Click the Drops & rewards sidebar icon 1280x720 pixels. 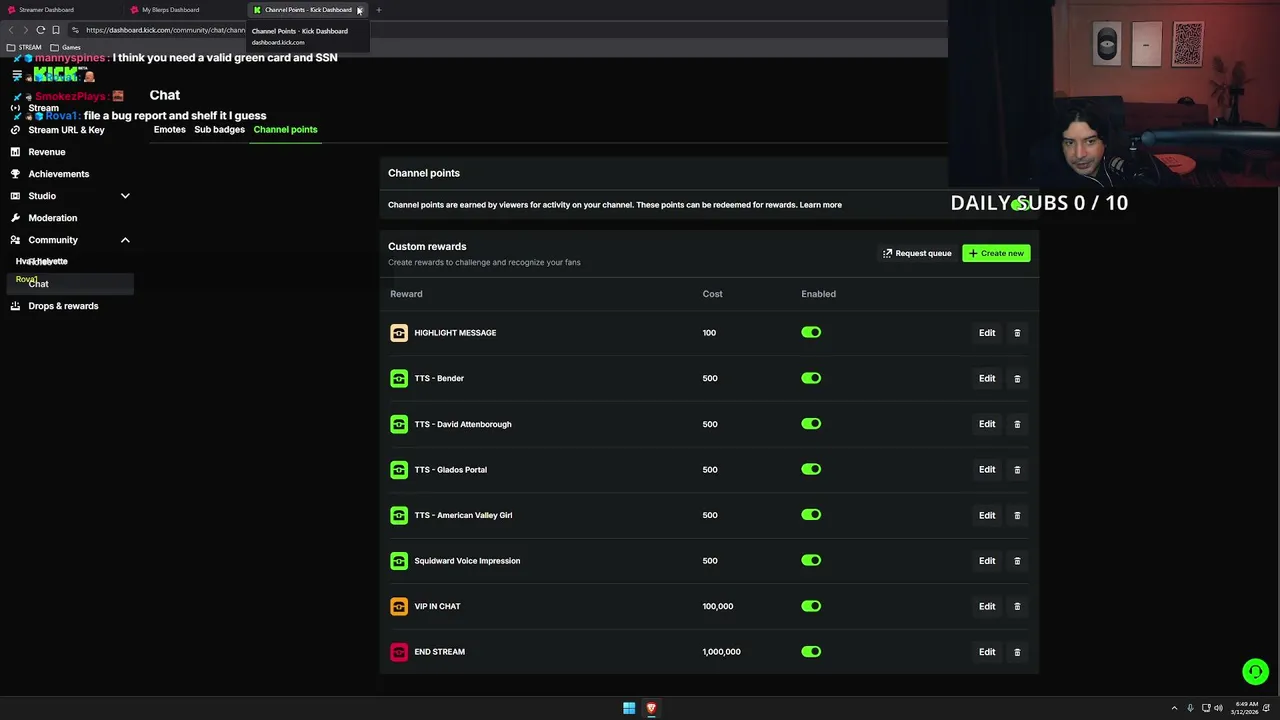click(x=15, y=306)
